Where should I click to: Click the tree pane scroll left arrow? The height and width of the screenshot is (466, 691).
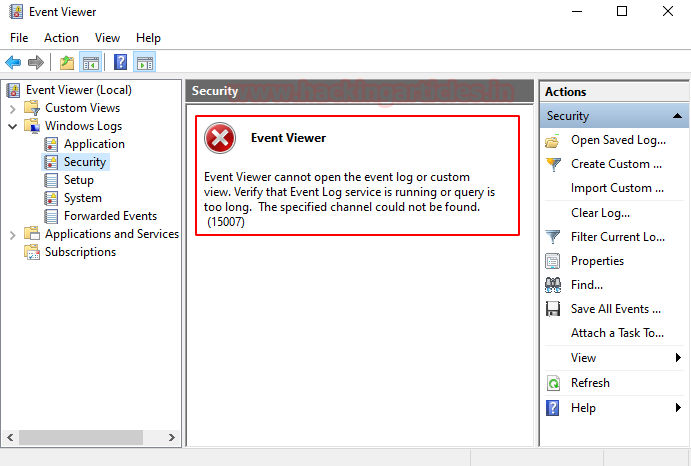[x=10, y=437]
